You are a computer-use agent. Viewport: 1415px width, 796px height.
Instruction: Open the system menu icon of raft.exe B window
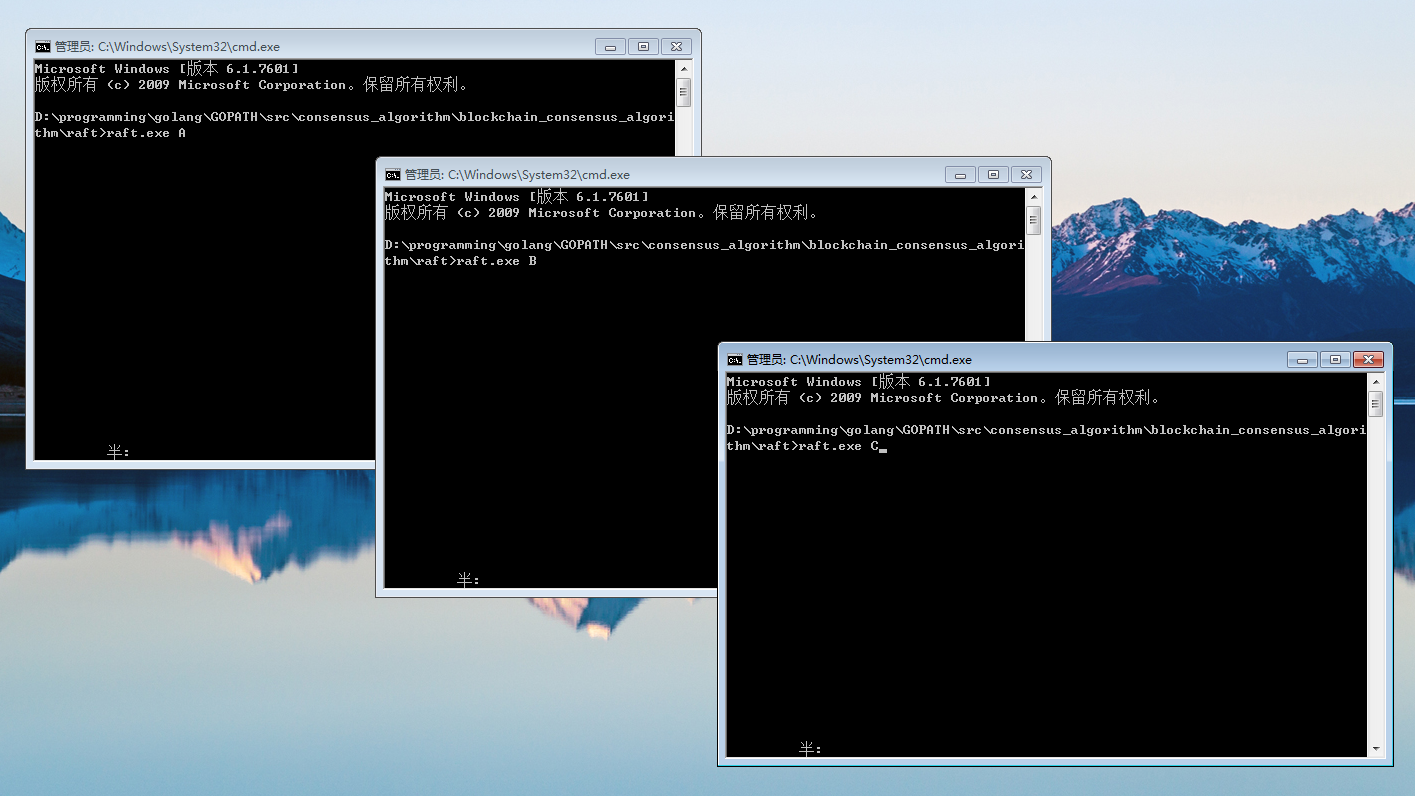pos(391,174)
